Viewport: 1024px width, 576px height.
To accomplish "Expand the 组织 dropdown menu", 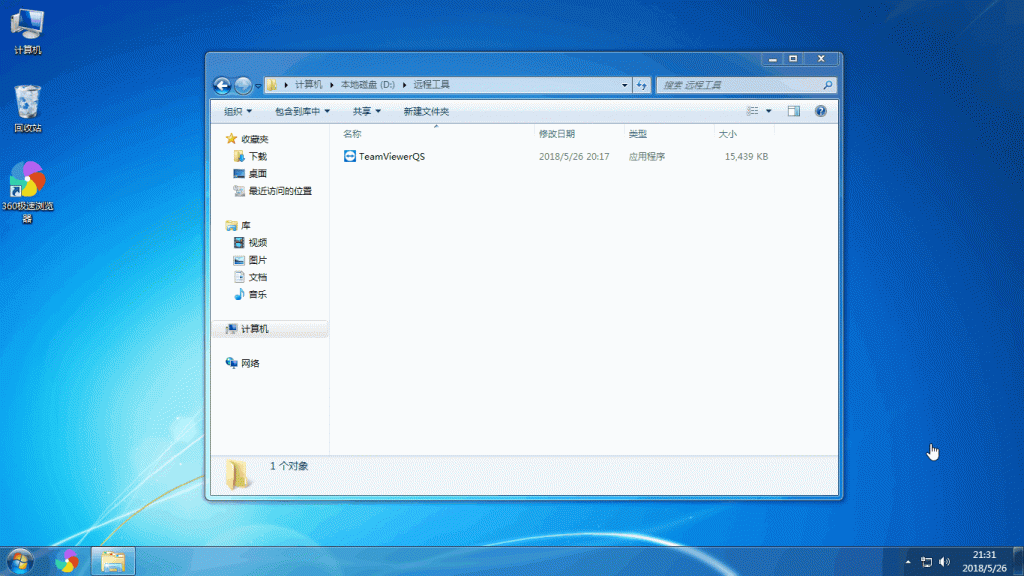I will coord(238,112).
